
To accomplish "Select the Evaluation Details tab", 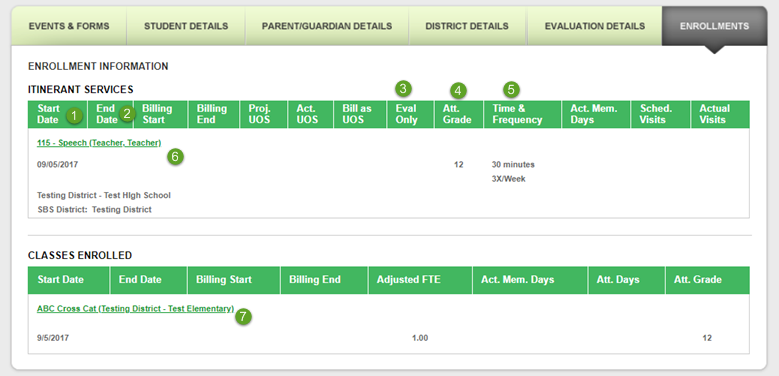I will [x=595, y=26].
